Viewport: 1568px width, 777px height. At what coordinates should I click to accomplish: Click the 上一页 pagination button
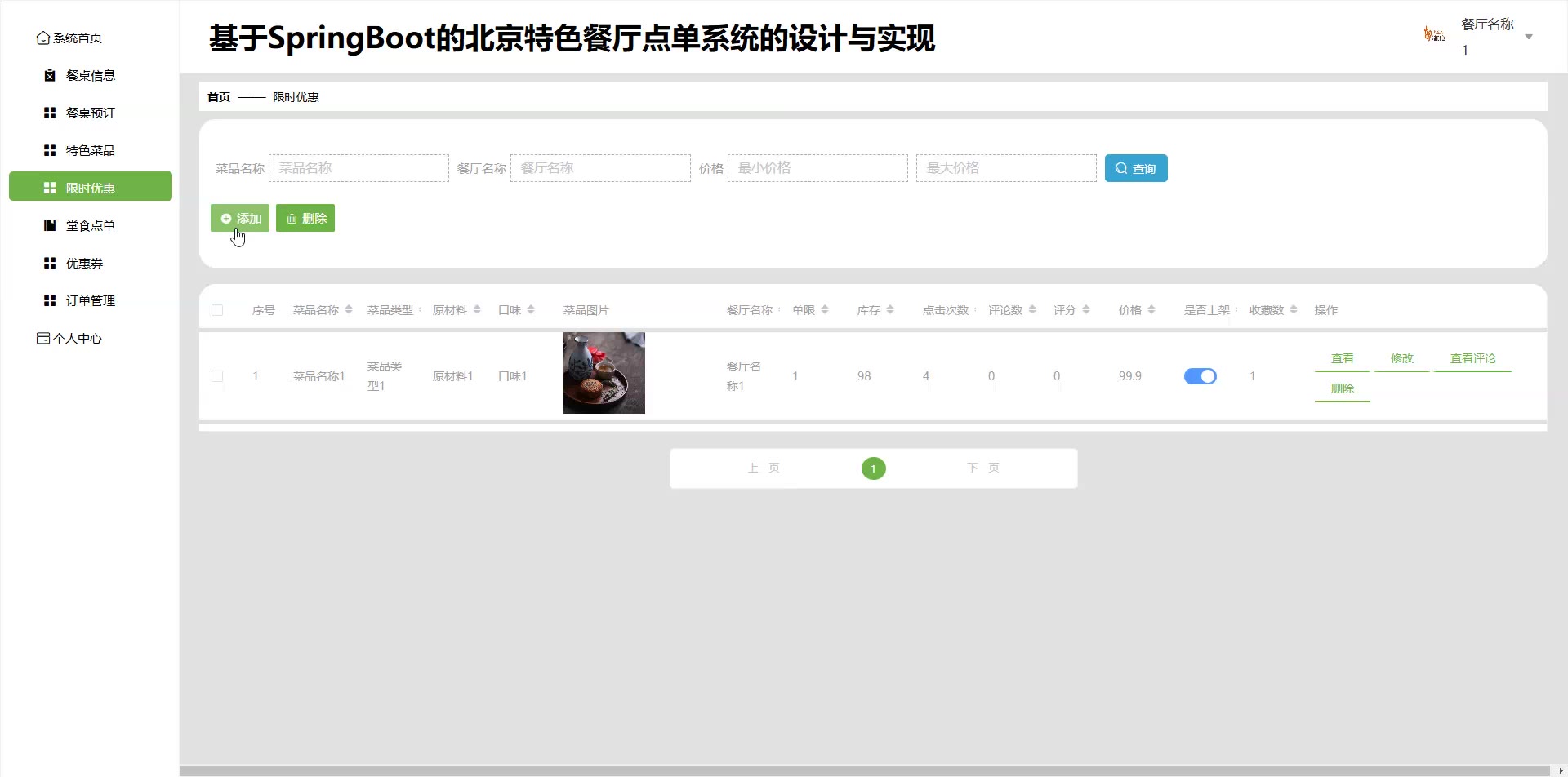coord(764,468)
